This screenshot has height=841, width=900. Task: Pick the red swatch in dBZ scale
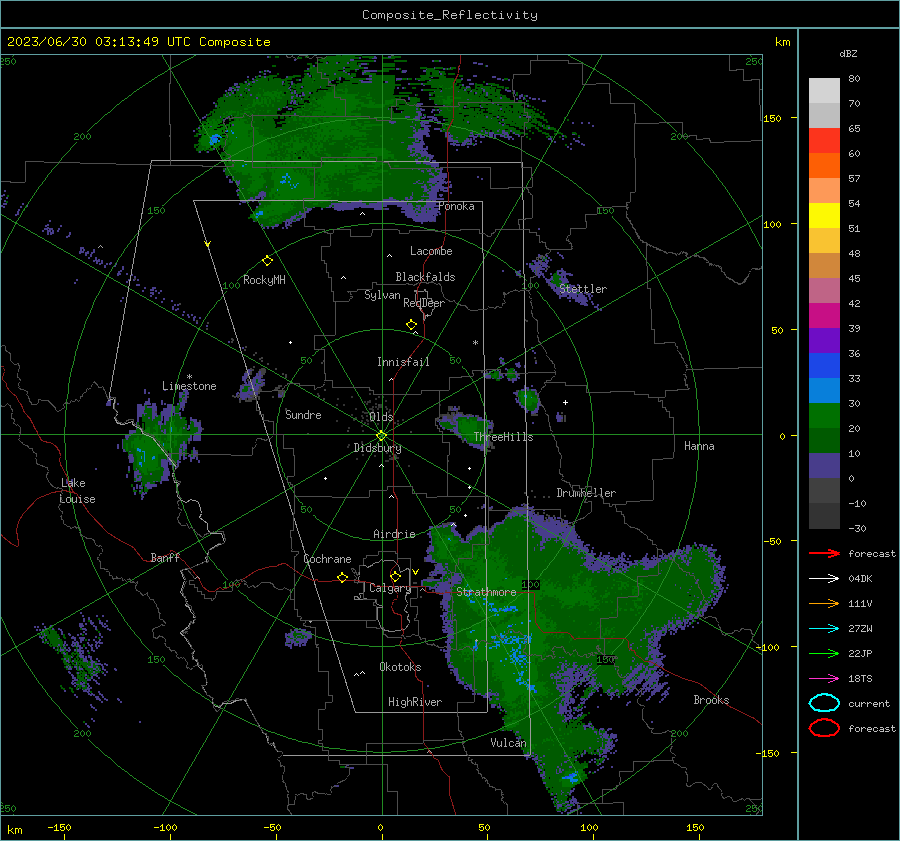pyautogui.click(x=824, y=141)
